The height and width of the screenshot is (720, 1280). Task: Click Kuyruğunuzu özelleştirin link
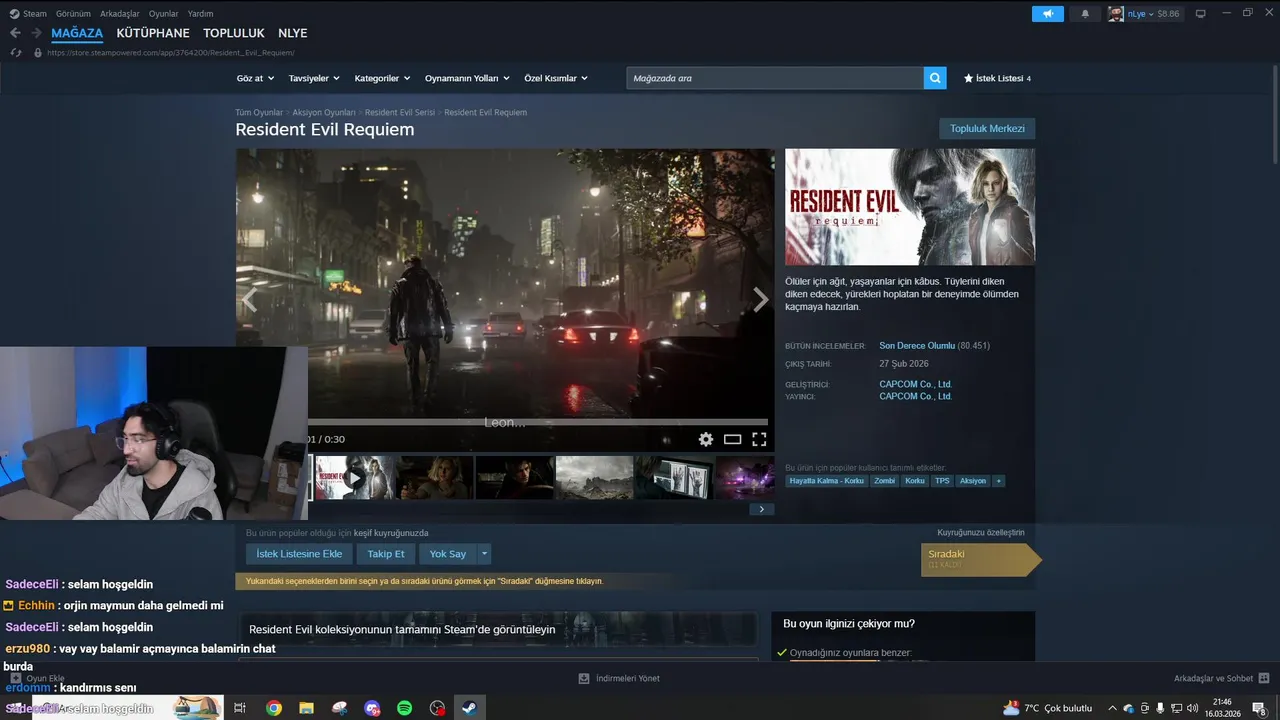(x=981, y=533)
